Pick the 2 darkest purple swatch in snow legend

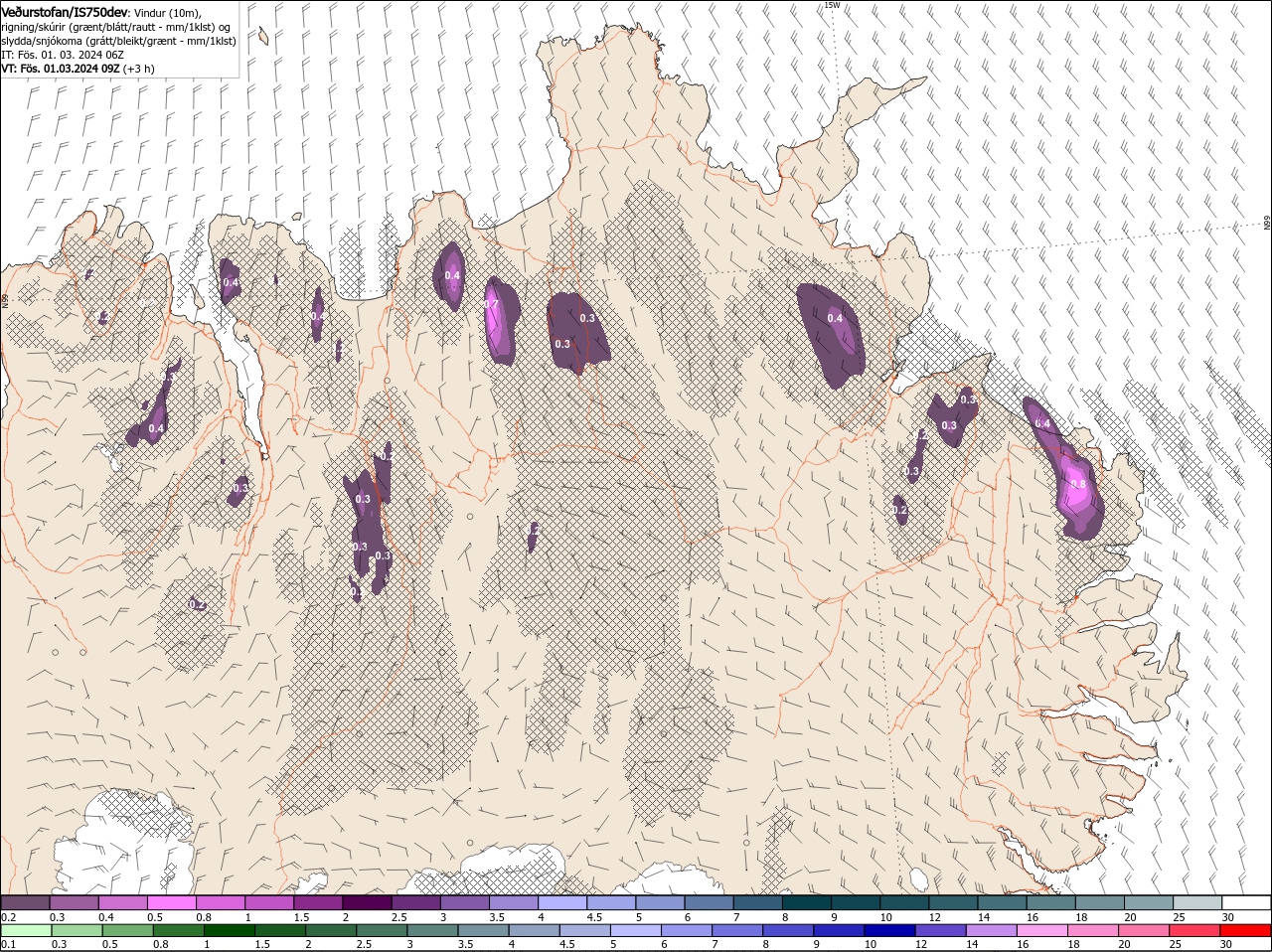click(x=367, y=902)
